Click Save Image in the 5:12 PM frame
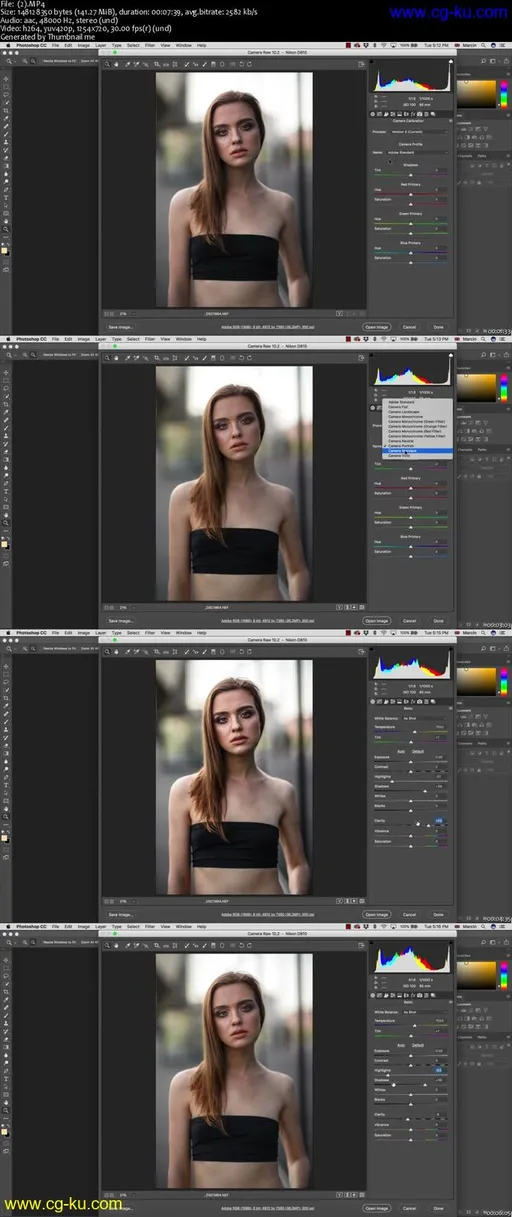Screen dimensions: 512x1217 (x=120, y=327)
